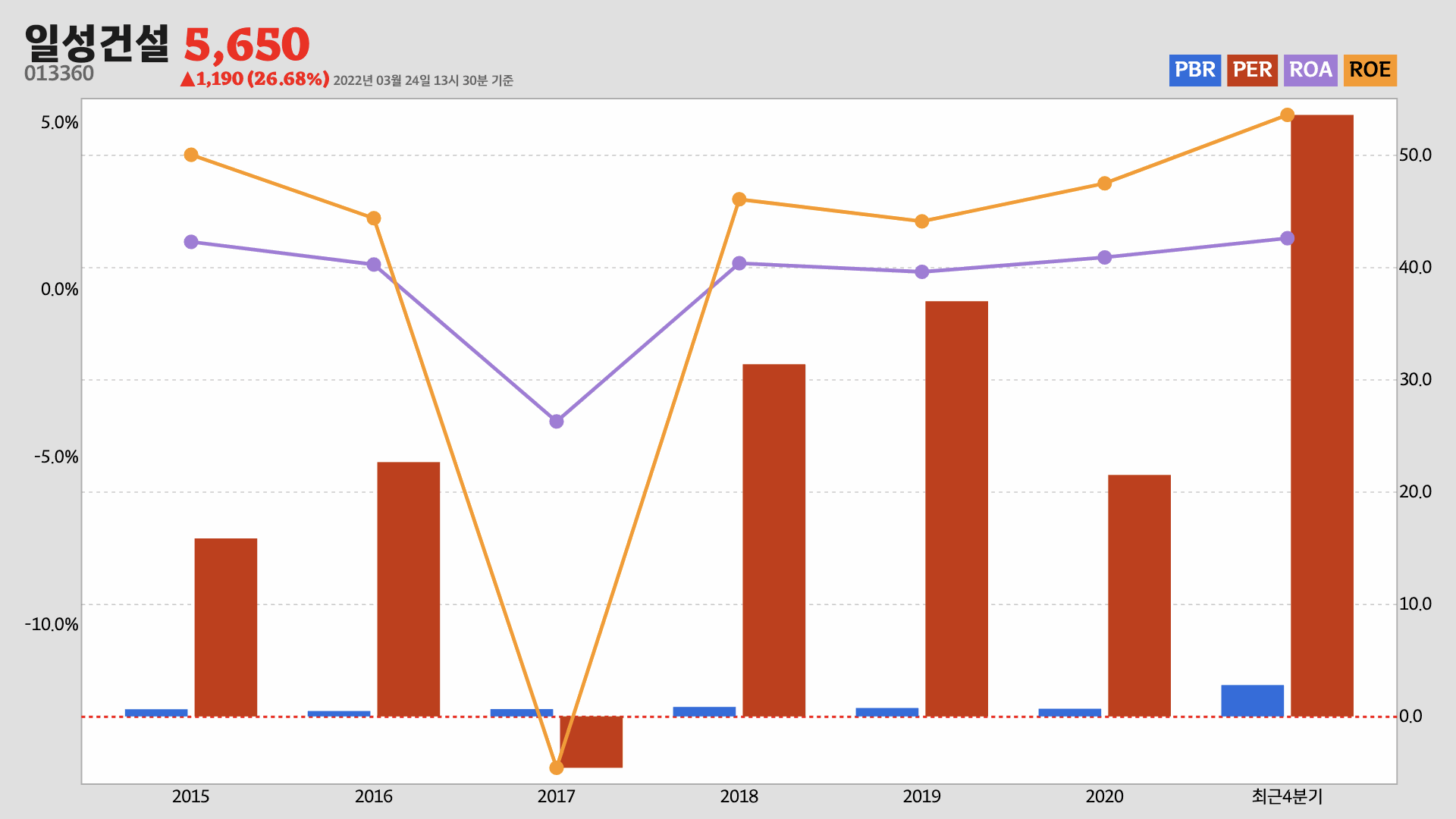Screen dimensions: 1456x819
Task: Click the 2020 x-axis label
Action: coord(1104,796)
